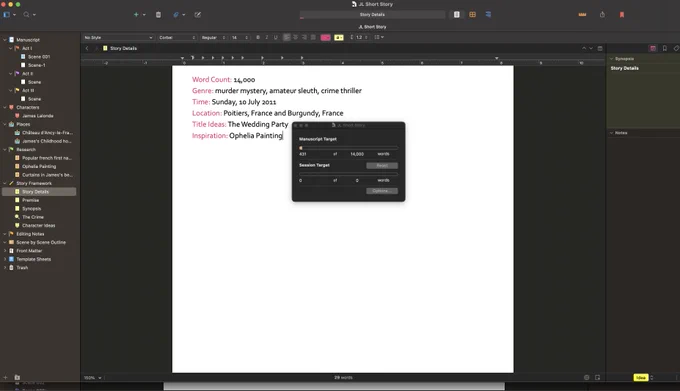Collapse the Synopsis section in inspector
Viewport: 680px width, 391px height.
point(611,59)
